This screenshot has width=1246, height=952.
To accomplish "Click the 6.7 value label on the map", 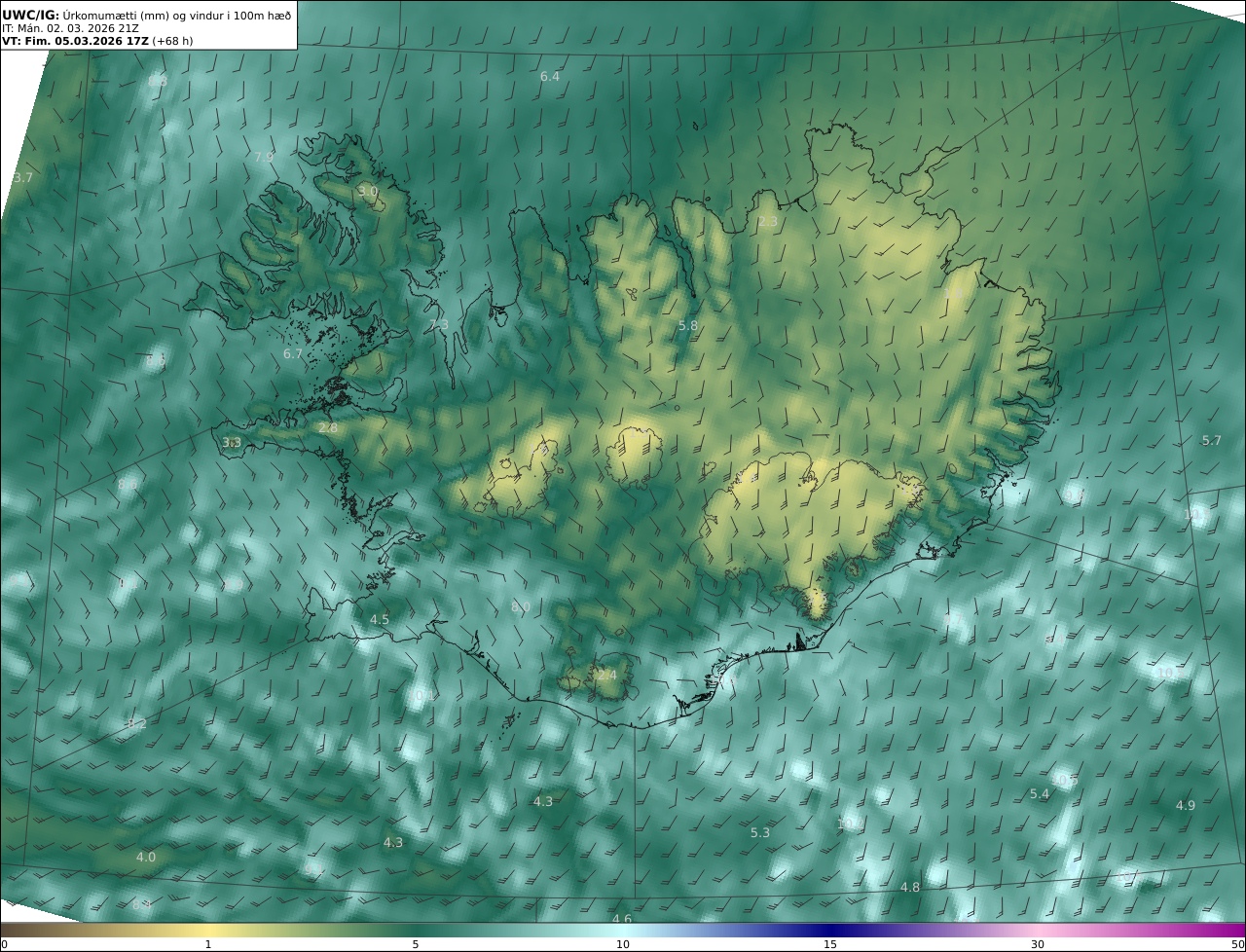I will 293,354.
